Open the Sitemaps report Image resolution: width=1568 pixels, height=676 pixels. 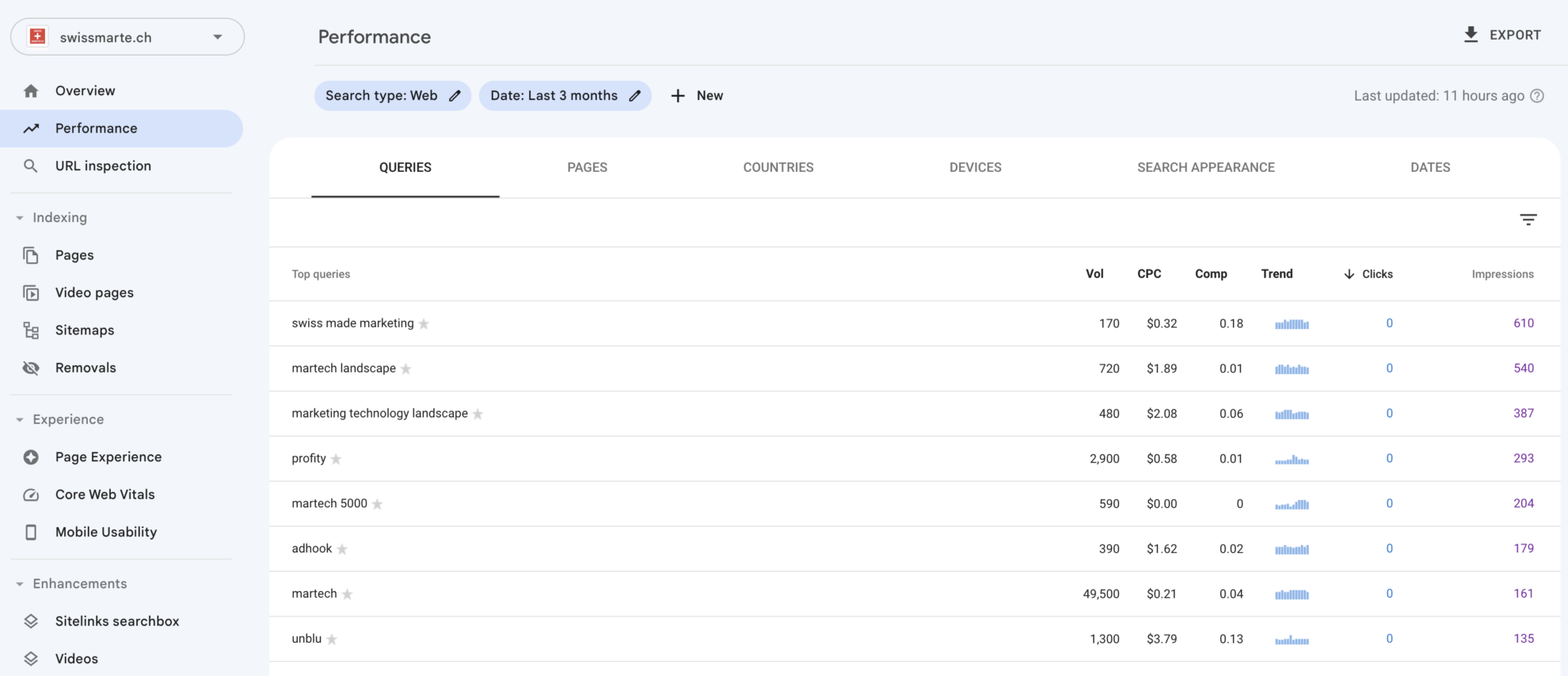[85, 330]
